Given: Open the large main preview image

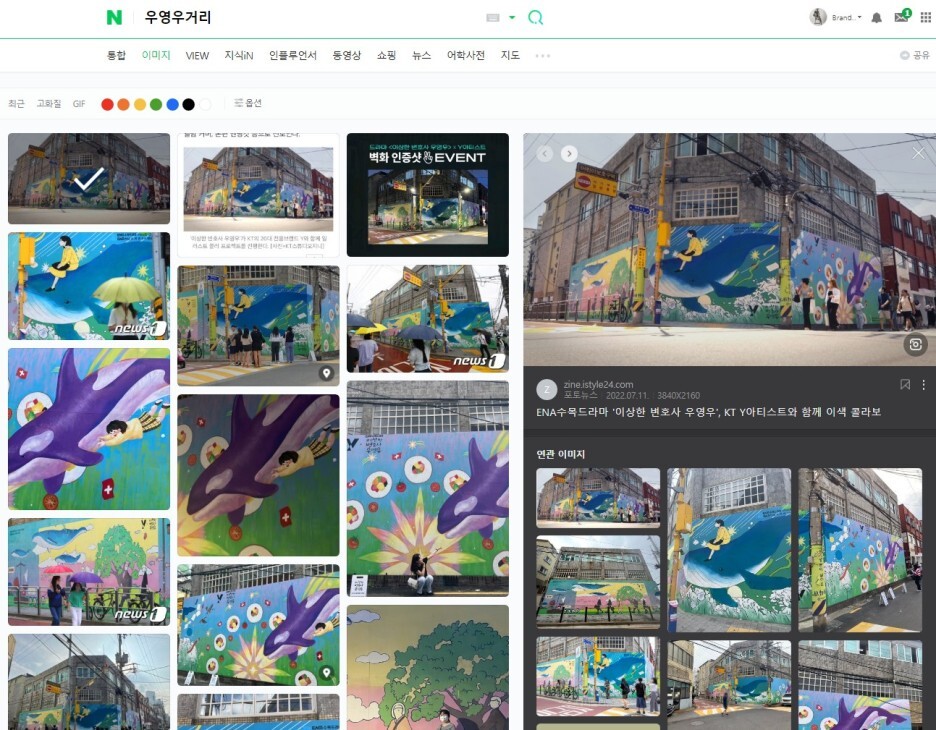Looking at the screenshot, I should click(x=729, y=250).
